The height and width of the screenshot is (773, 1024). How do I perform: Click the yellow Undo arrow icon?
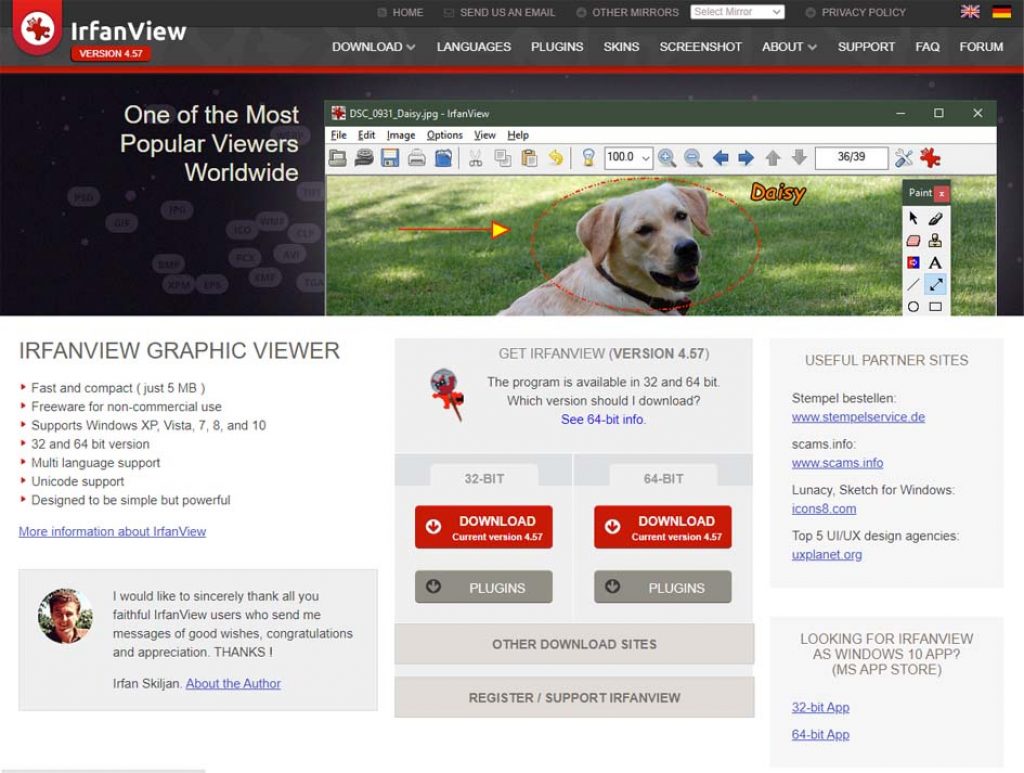(x=555, y=158)
